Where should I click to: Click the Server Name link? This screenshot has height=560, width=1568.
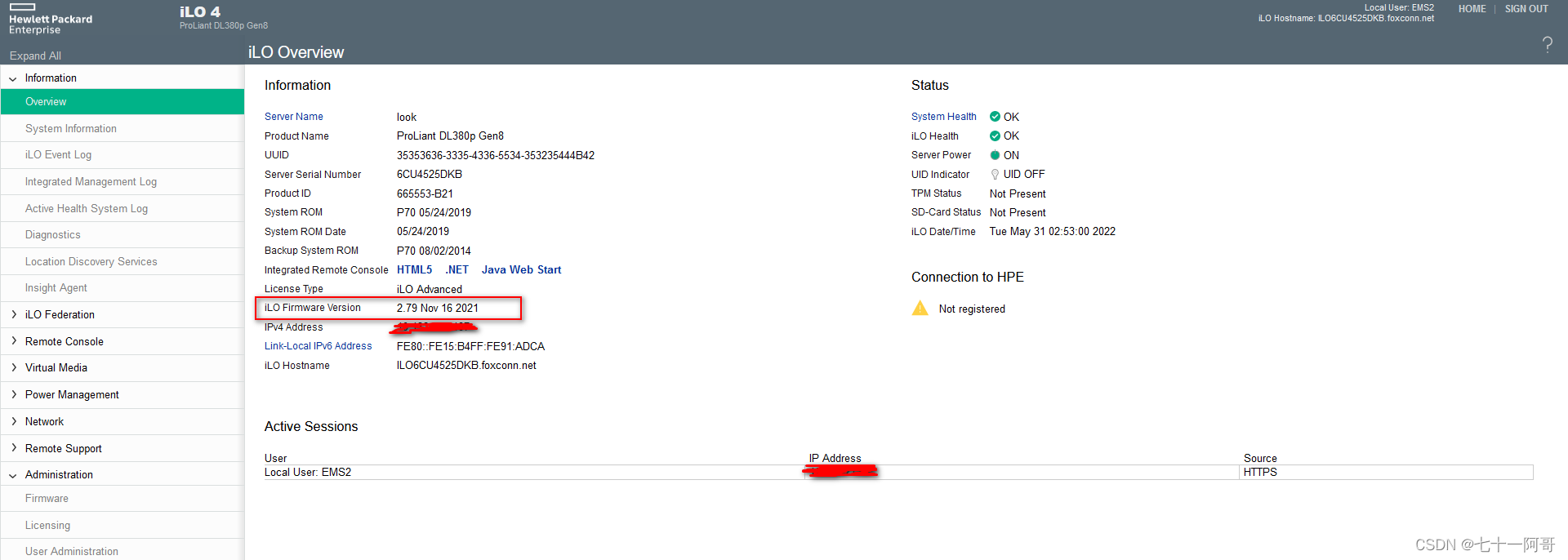pyautogui.click(x=293, y=117)
